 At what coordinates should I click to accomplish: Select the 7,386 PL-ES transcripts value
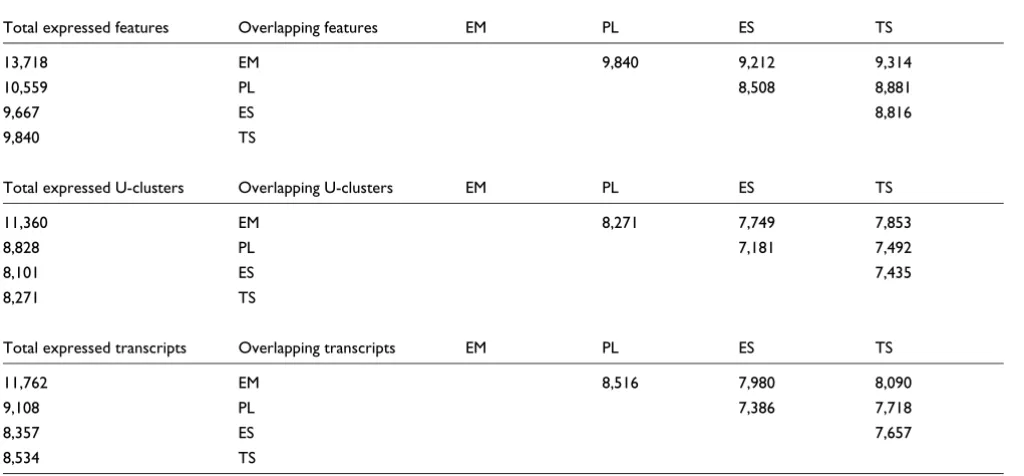[757, 408]
